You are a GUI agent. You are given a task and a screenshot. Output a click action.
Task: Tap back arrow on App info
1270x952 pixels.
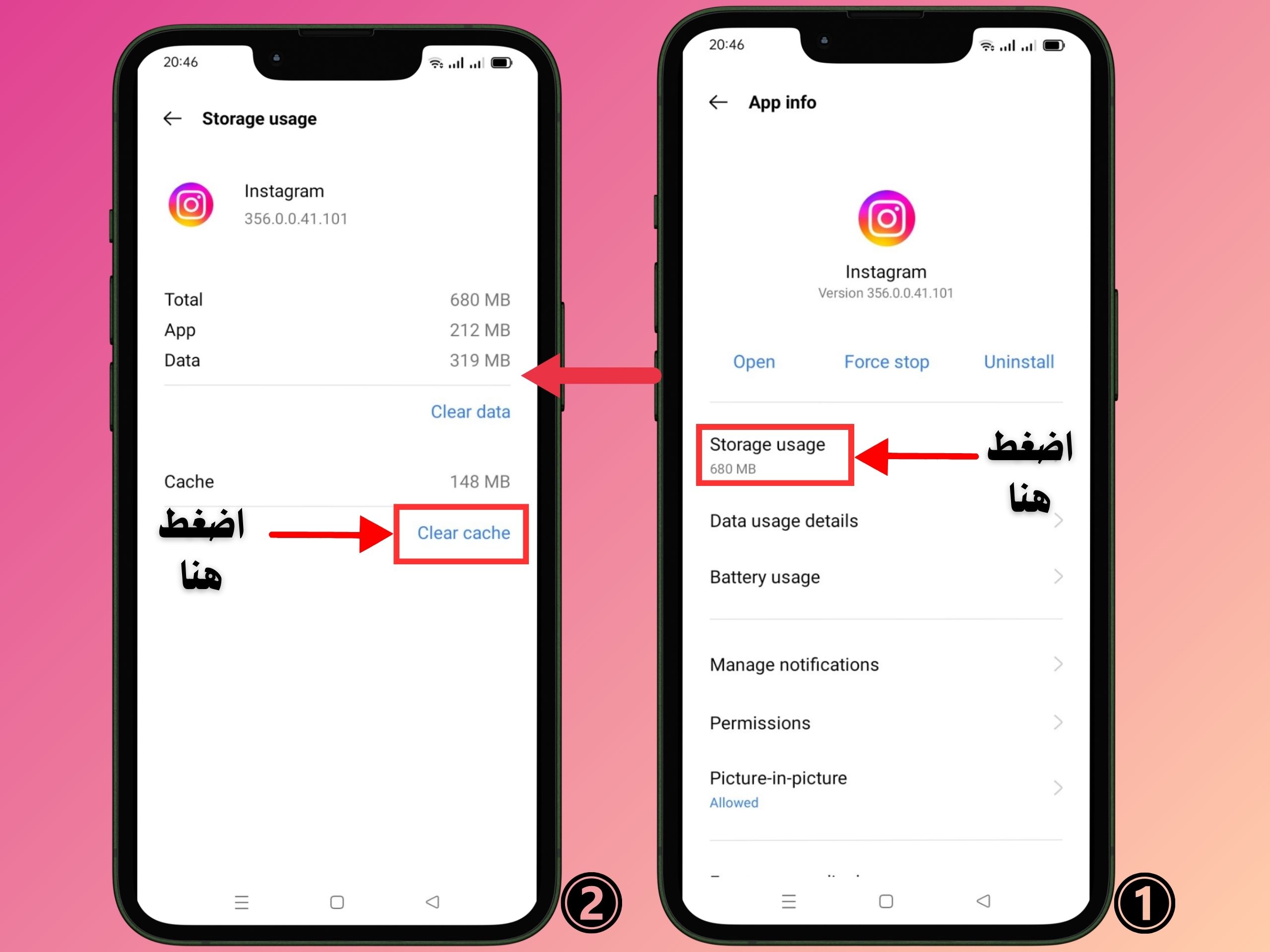point(721,104)
